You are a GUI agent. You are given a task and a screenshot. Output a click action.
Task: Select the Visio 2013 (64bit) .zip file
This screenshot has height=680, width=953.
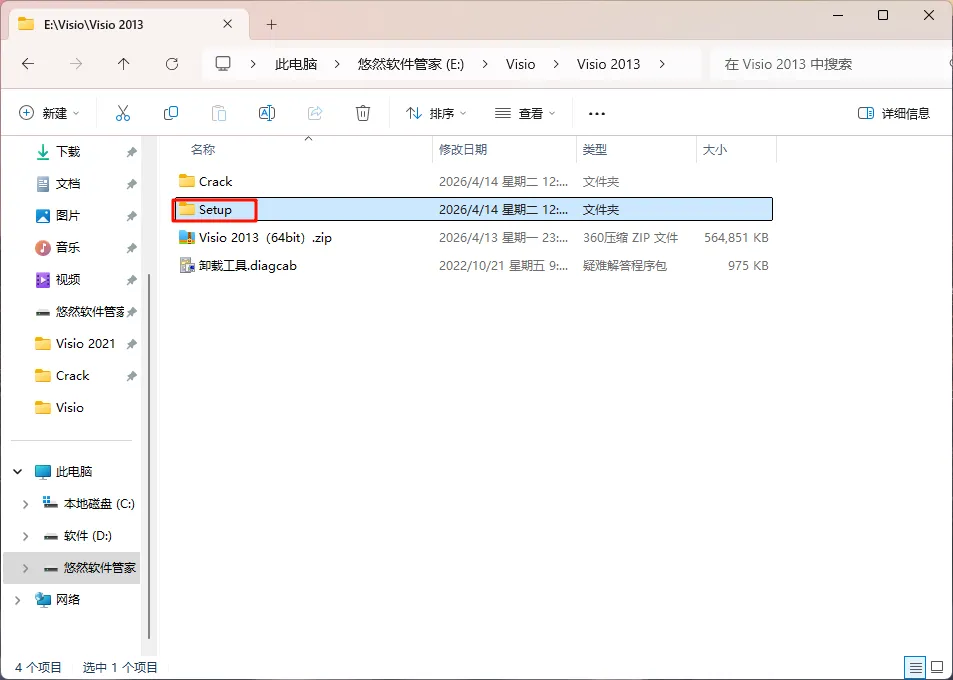[x=265, y=238]
